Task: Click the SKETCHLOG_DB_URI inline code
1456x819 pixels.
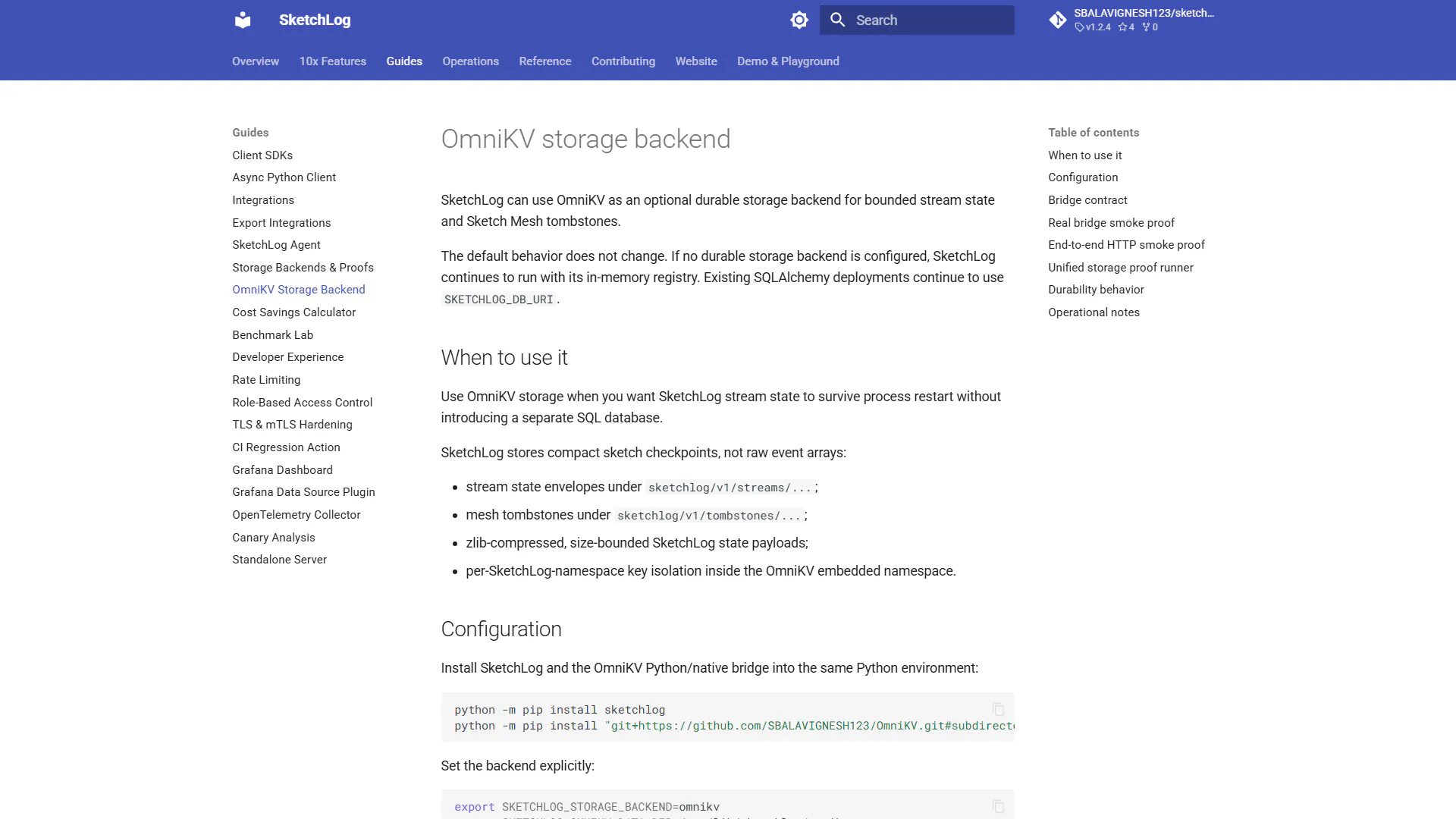Action: (499, 300)
